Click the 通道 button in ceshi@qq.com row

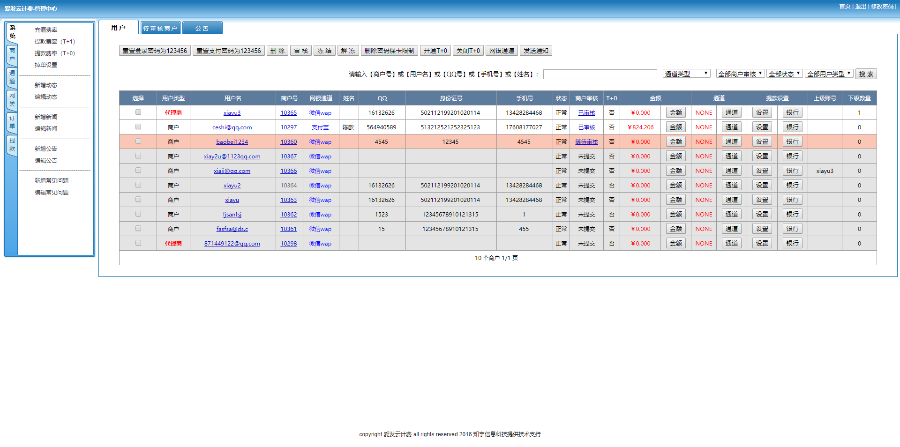731,127
